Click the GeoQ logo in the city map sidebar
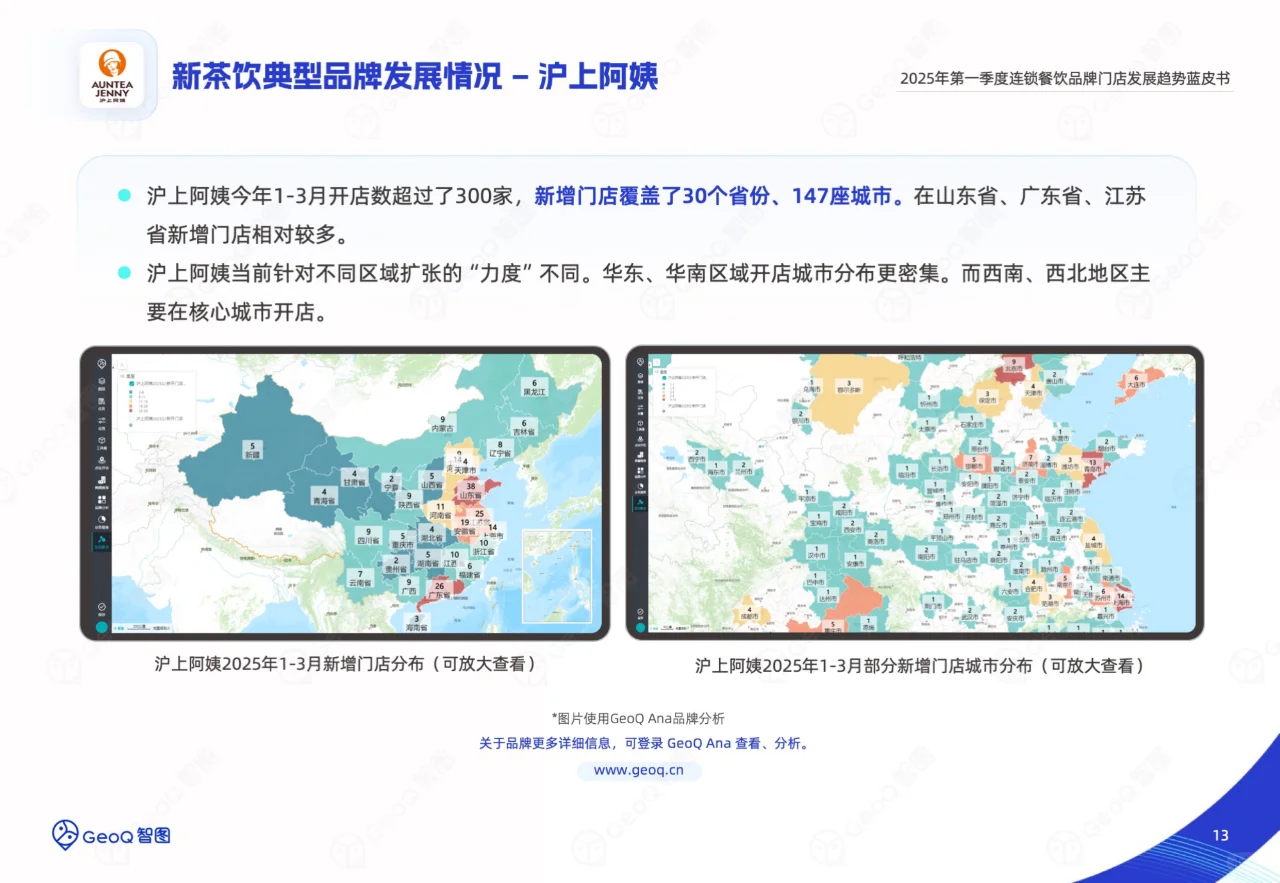Screen dimensions: 1280x883 point(640,363)
